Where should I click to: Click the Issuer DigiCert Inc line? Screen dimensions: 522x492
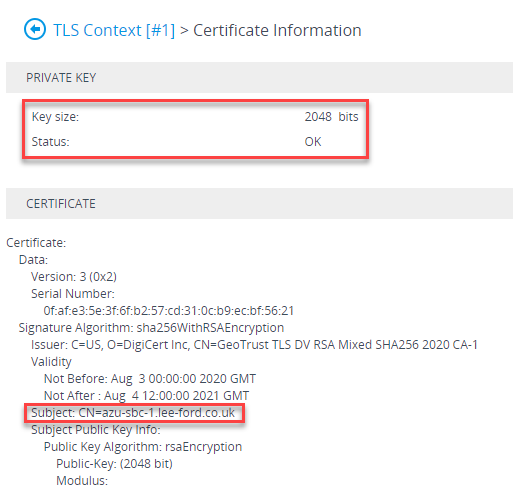pyautogui.click(x=254, y=345)
